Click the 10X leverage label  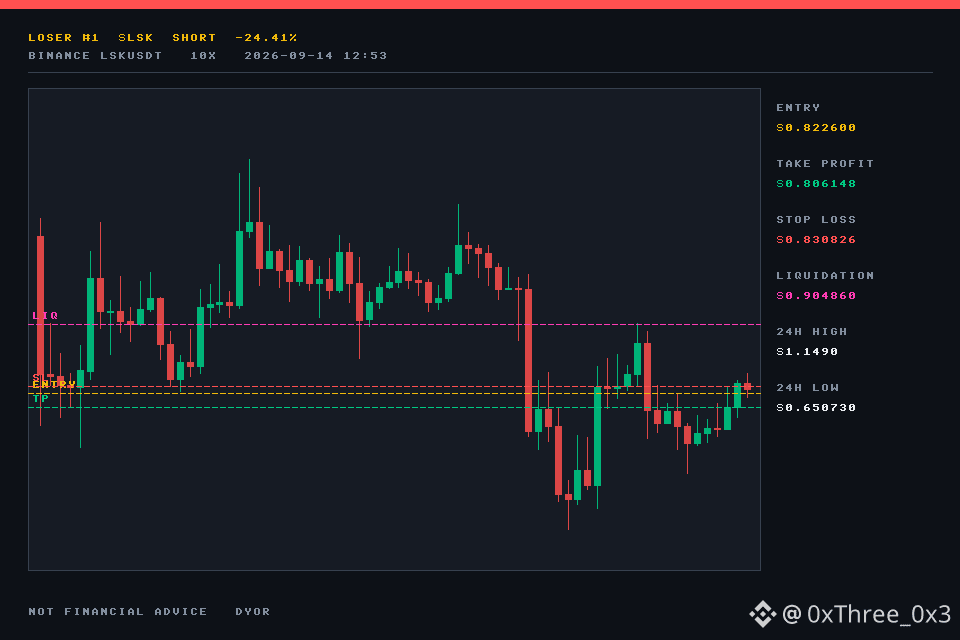203,56
